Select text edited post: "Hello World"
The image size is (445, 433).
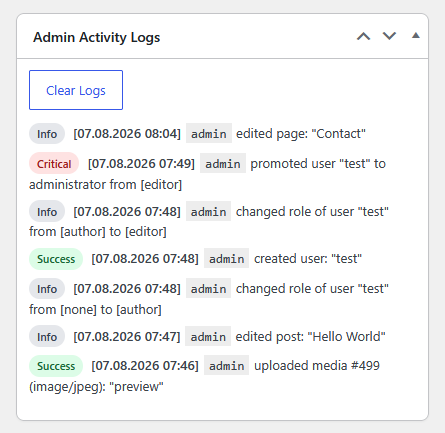(x=311, y=336)
